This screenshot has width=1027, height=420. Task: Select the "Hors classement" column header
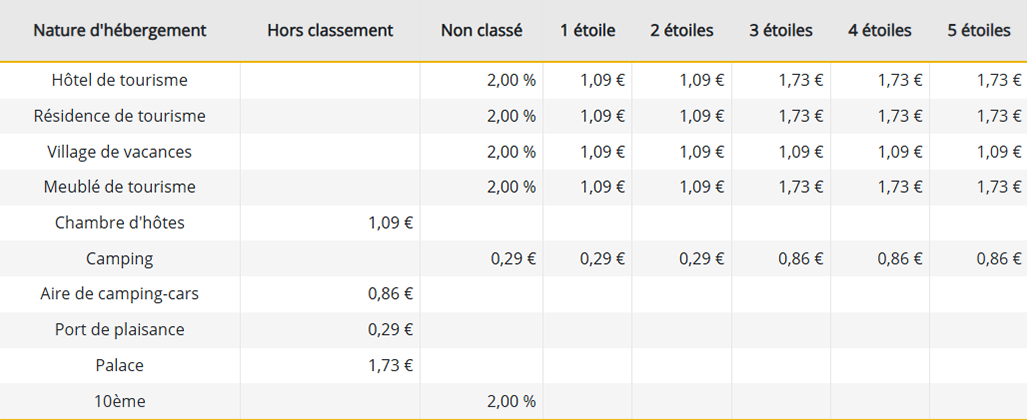330,30
